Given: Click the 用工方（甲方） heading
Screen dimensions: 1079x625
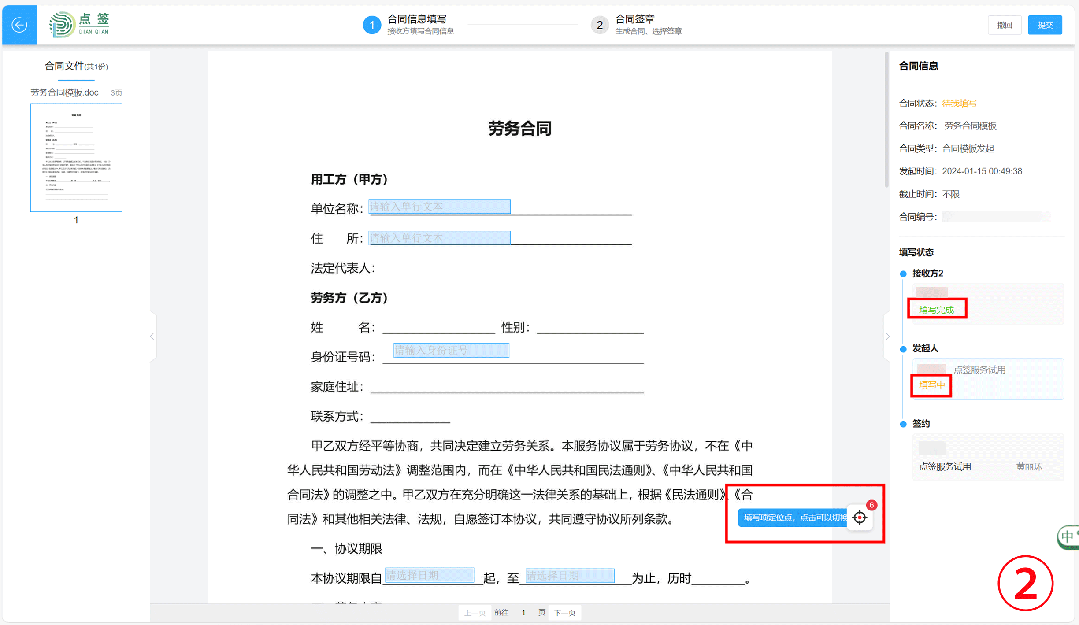Looking at the screenshot, I should (x=350, y=180).
